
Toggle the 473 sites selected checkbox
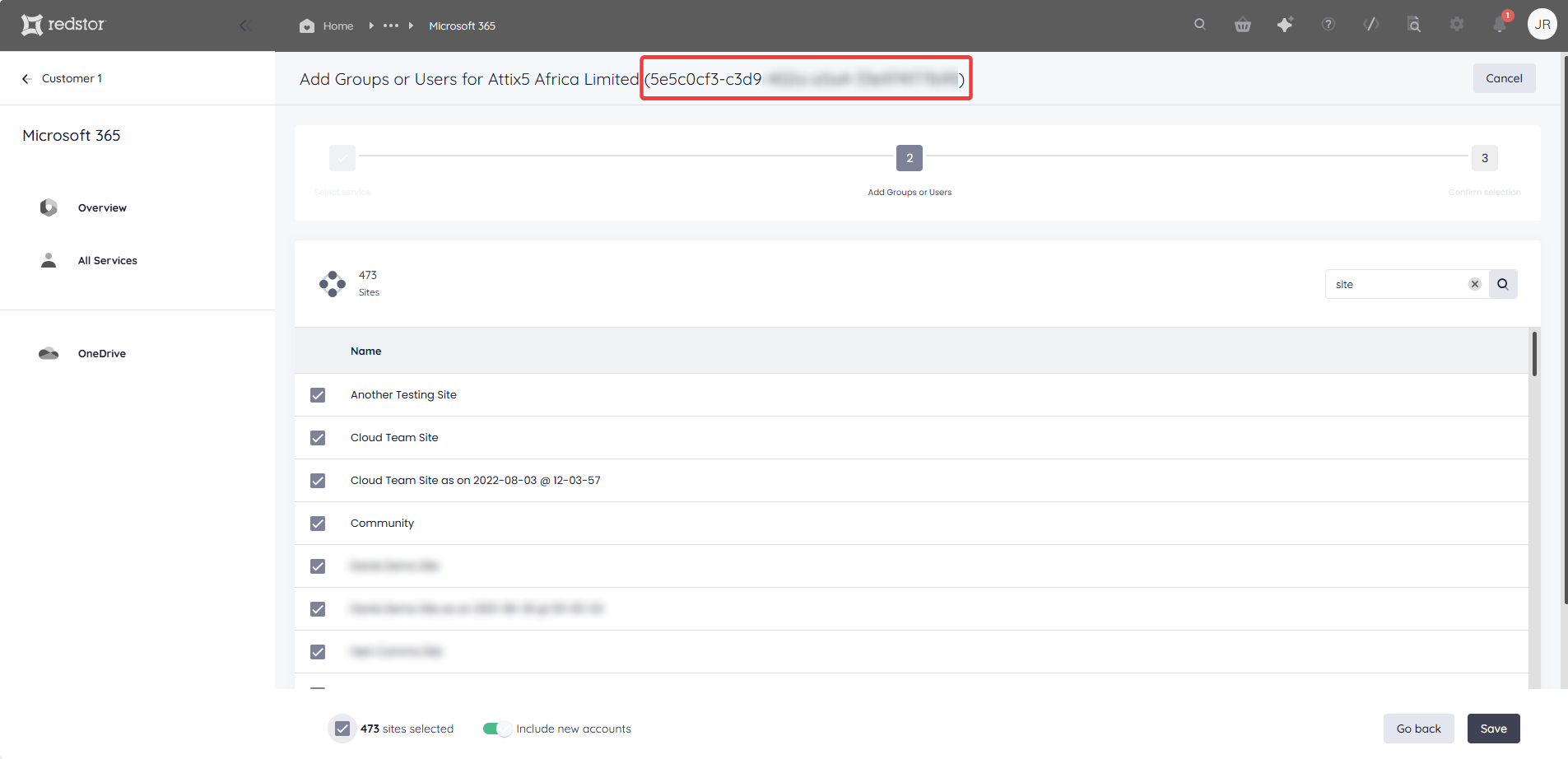(x=342, y=729)
